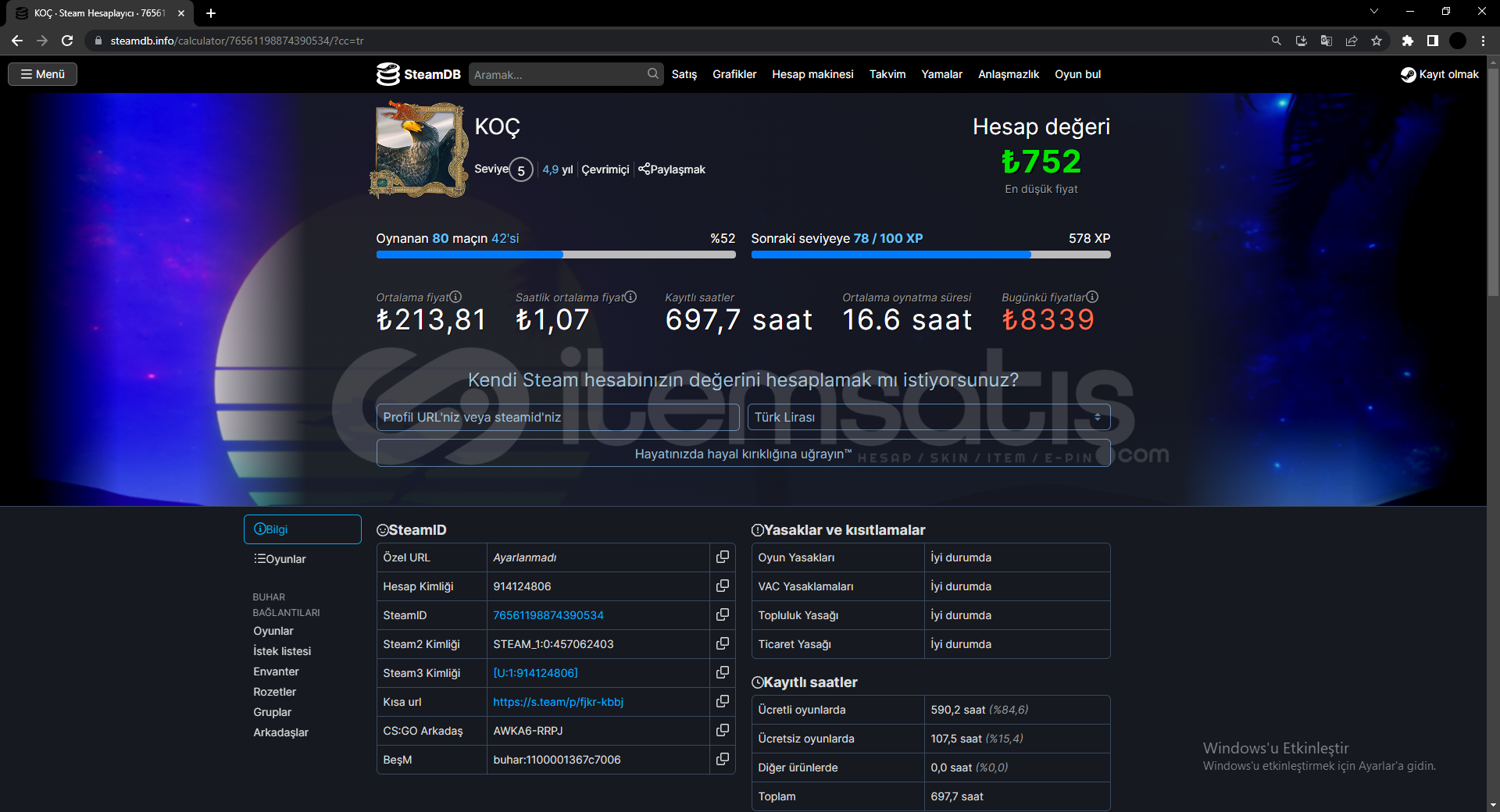The height and width of the screenshot is (812, 1500).
Task: Click the games played progress bar
Action: click(x=555, y=255)
